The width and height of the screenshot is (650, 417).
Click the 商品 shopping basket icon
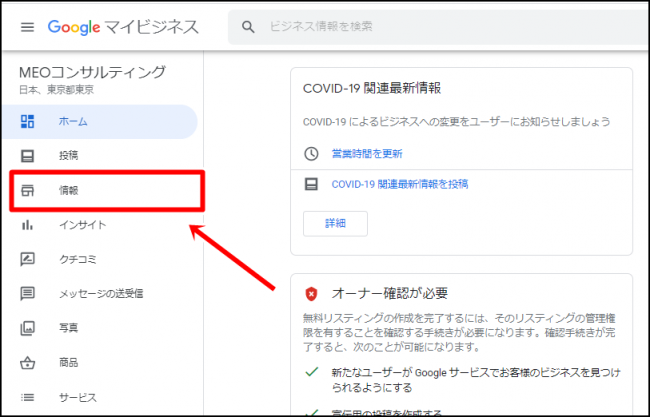pos(27,363)
